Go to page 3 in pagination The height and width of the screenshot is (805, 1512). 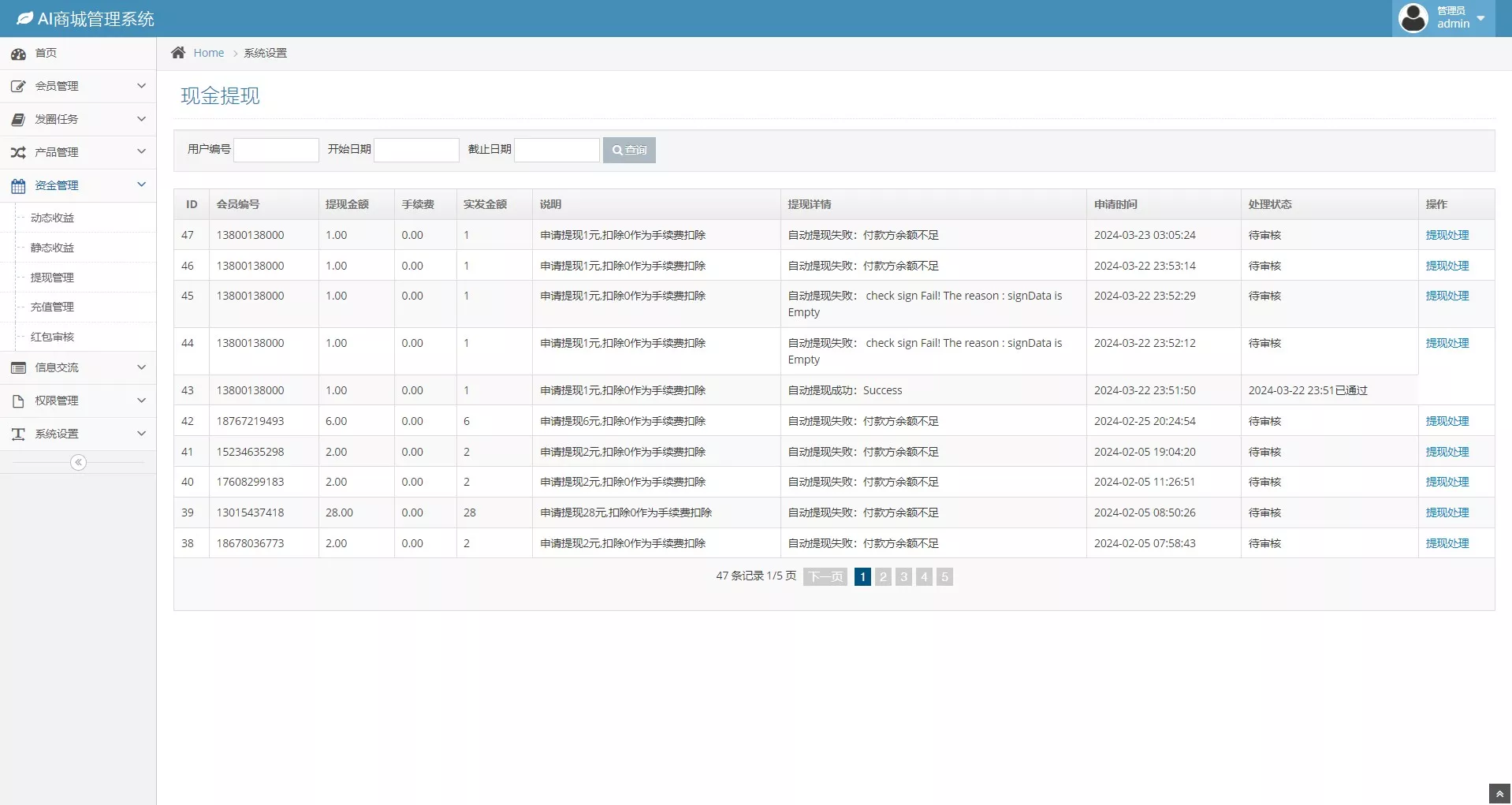point(903,577)
